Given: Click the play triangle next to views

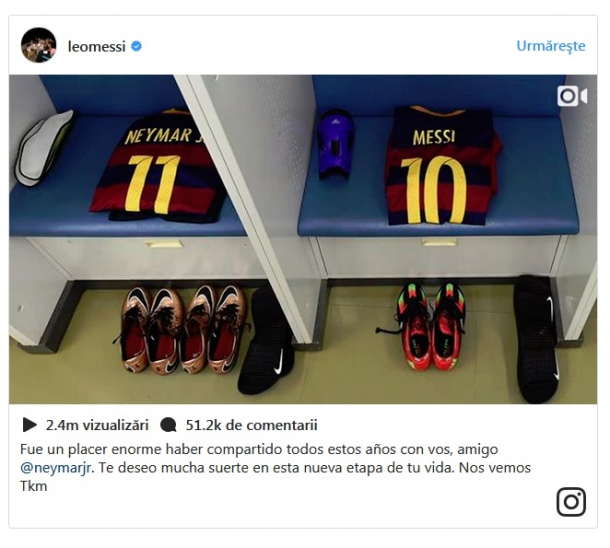Looking at the screenshot, I should (29, 425).
